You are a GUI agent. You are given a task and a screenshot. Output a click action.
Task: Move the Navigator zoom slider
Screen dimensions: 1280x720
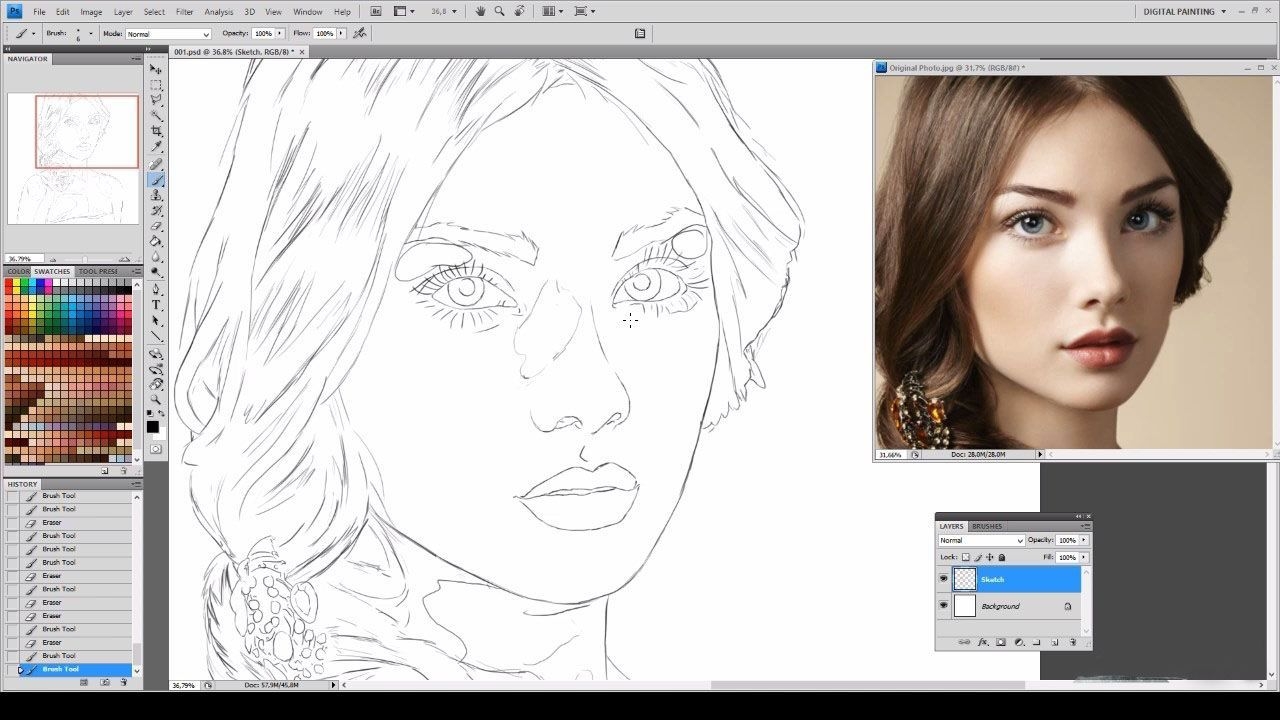[x=85, y=259]
